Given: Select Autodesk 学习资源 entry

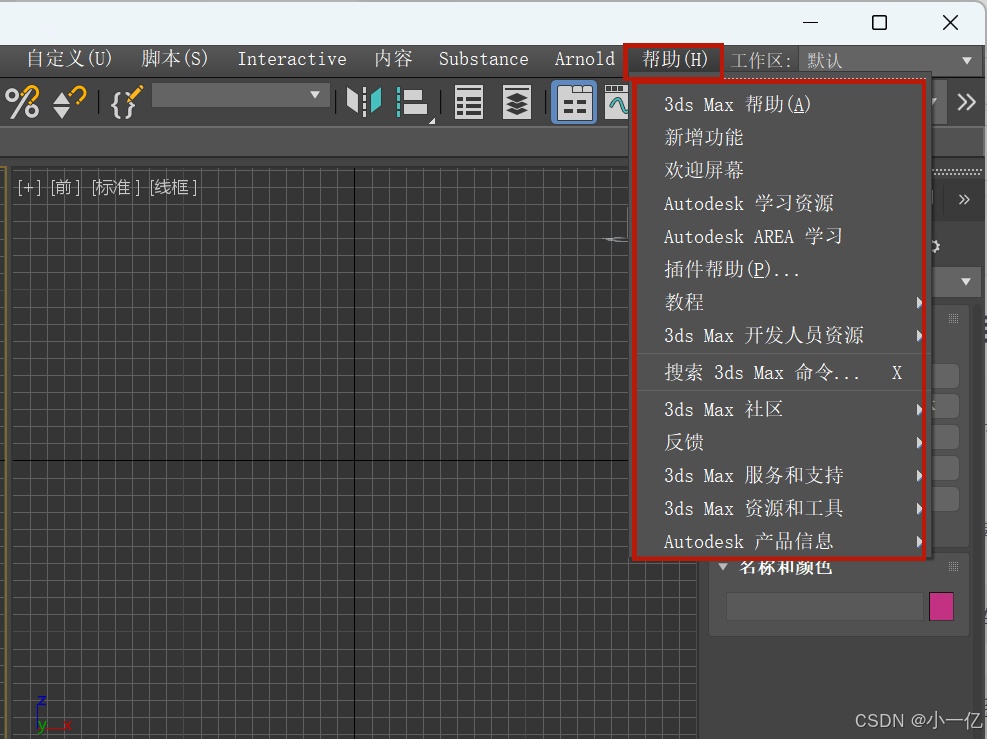Looking at the screenshot, I should pyautogui.click(x=779, y=203).
